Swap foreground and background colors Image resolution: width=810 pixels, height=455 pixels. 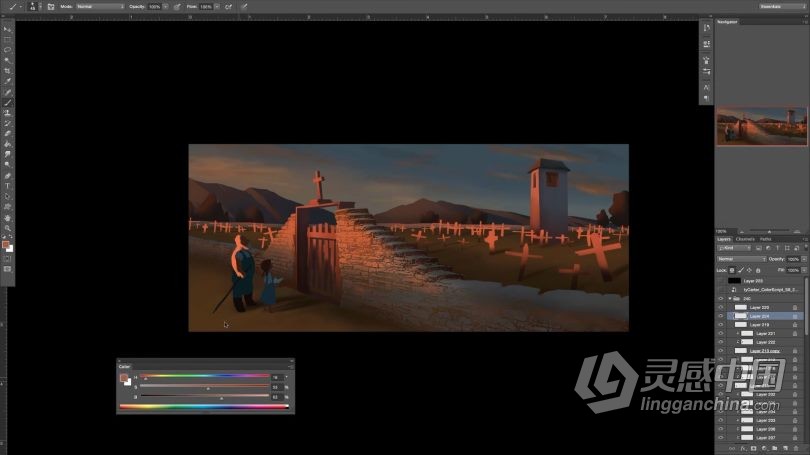[x=11, y=237]
